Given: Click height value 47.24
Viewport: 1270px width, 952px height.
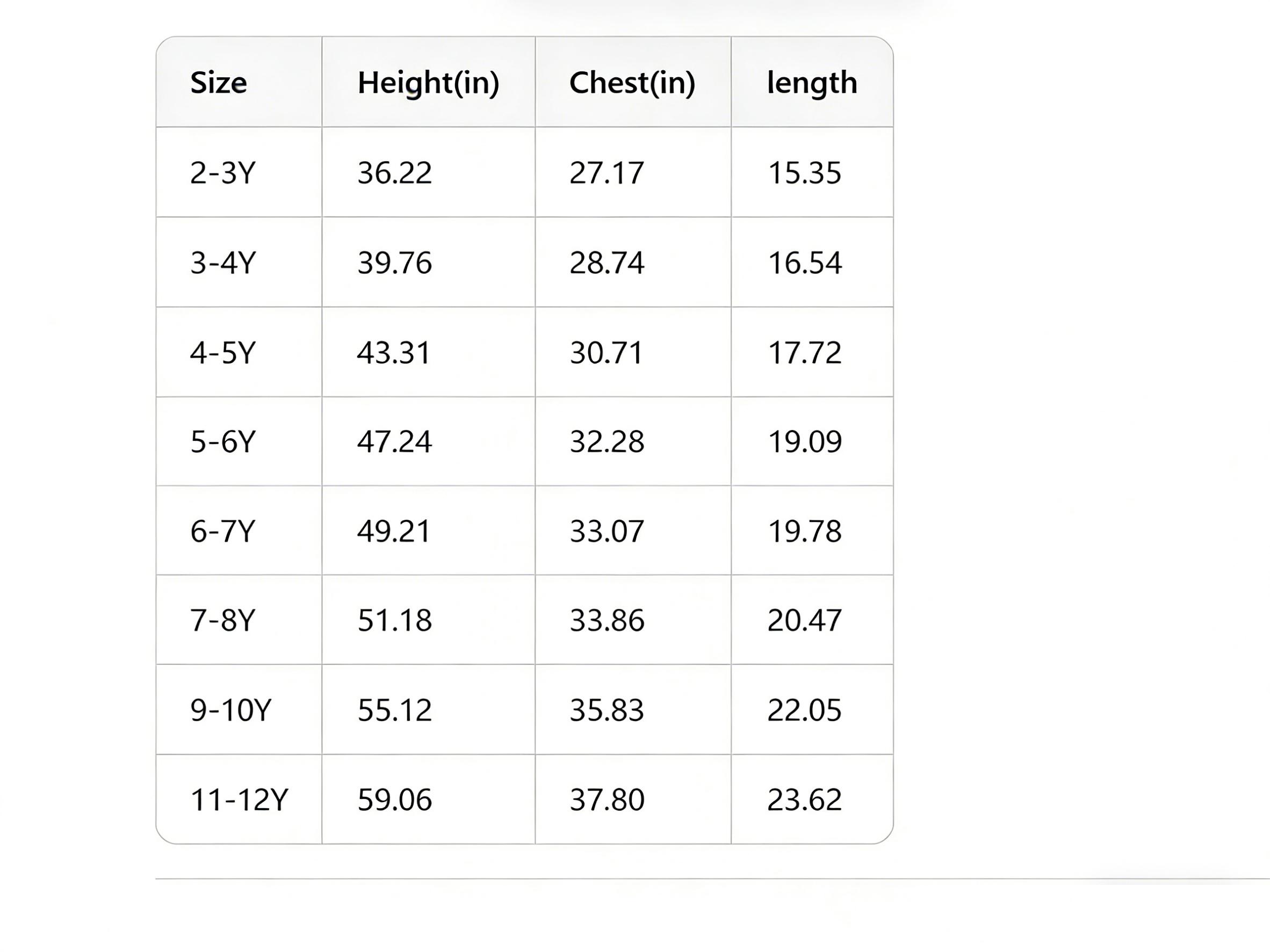Looking at the screenshot, I should [x=394, y=442].
